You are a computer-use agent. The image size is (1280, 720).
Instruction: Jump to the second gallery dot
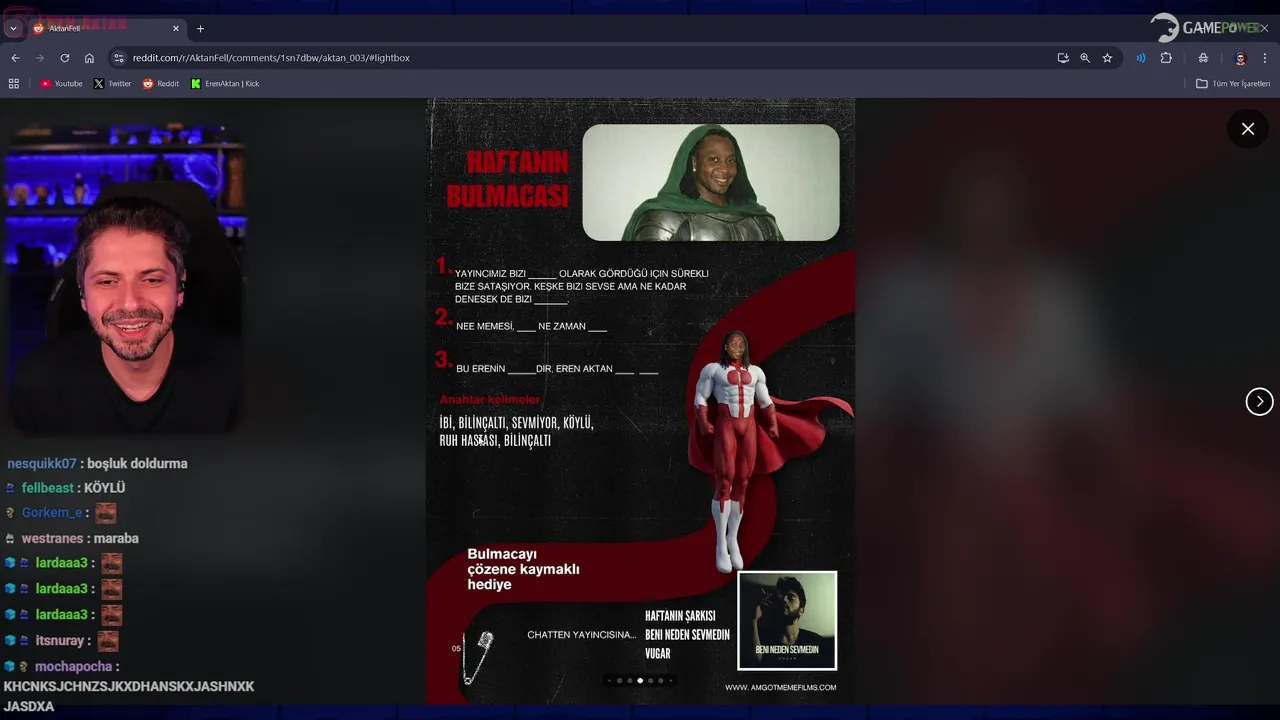[619, 680]
